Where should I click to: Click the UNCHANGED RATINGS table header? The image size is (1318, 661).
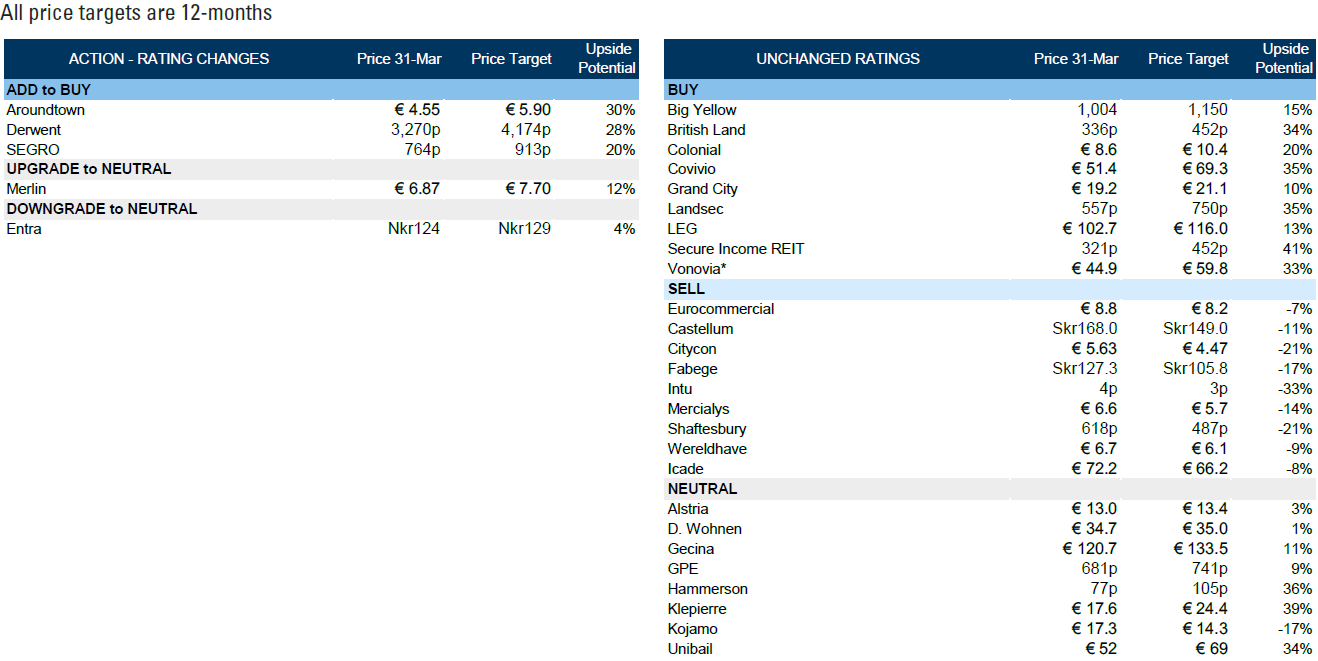(837, 59)
